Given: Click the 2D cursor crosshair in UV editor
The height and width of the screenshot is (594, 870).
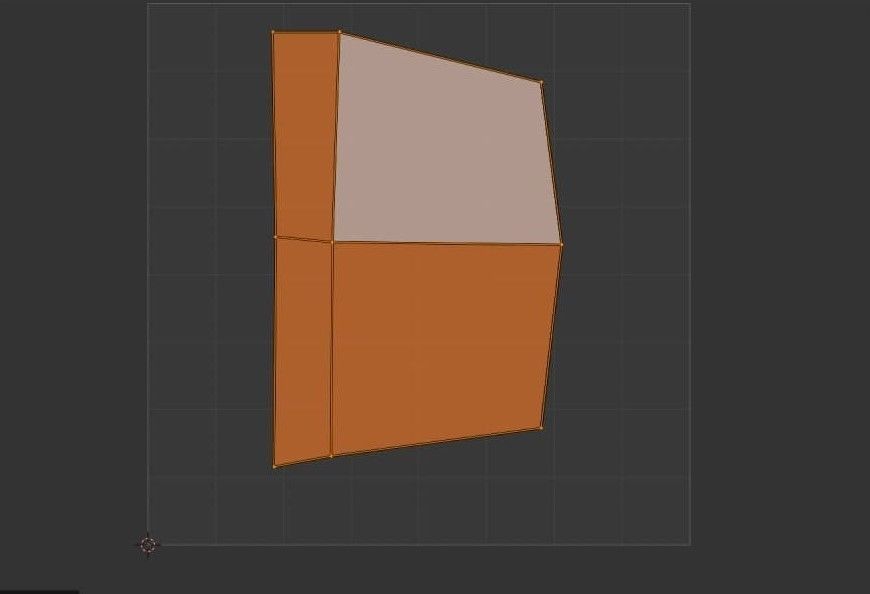Looking at the screenshot, I should click(x=148, y=545).
